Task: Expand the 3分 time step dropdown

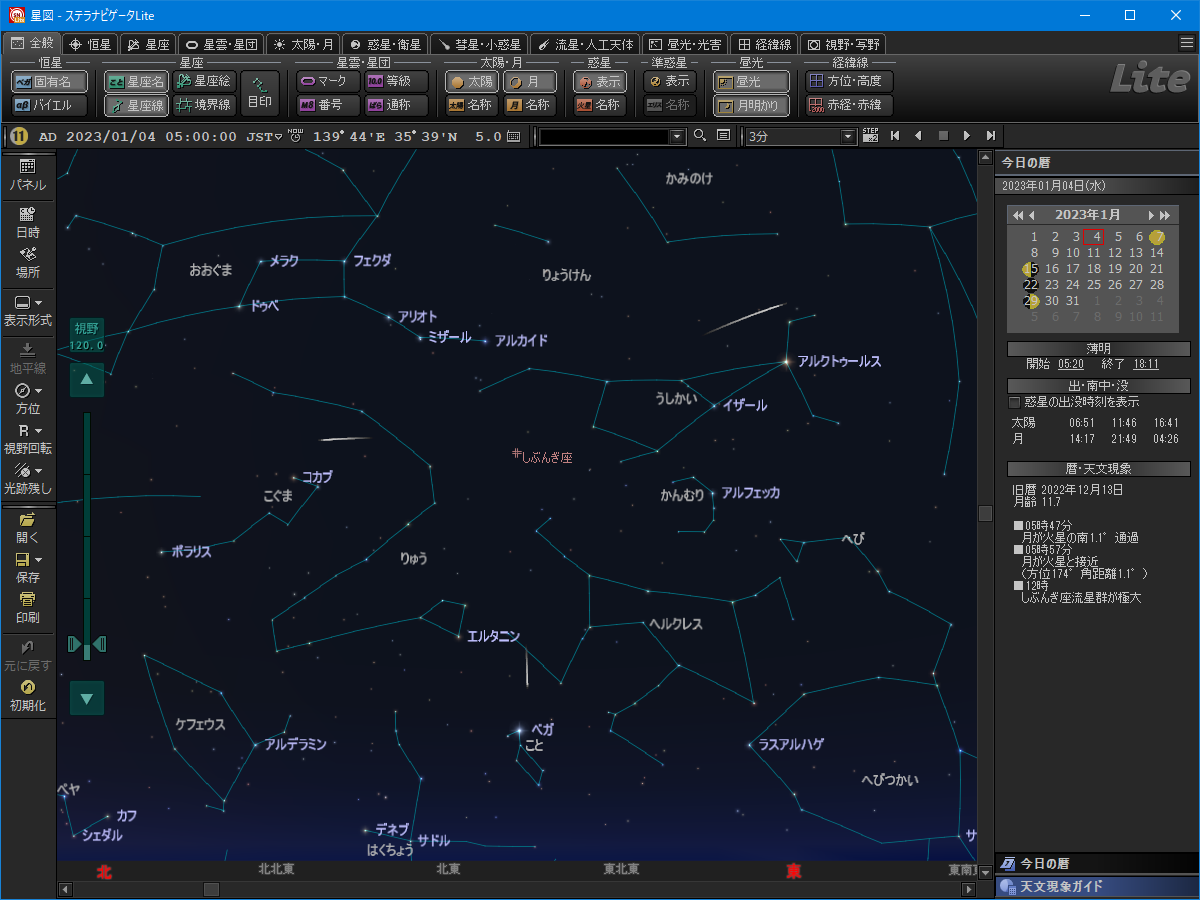Action: [849, 136]
